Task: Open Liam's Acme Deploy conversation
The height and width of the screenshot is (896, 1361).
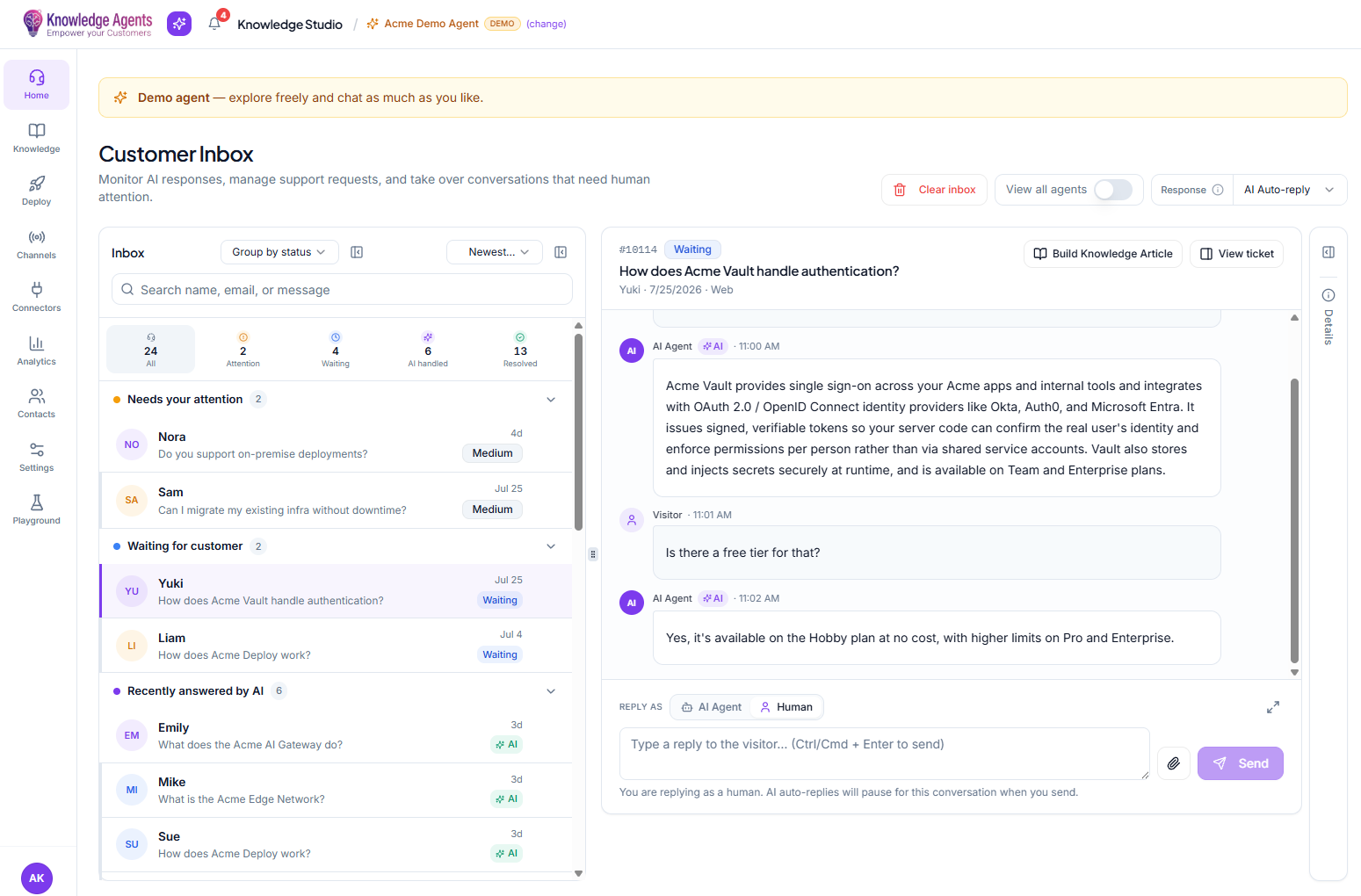Action: pos(336,646)
